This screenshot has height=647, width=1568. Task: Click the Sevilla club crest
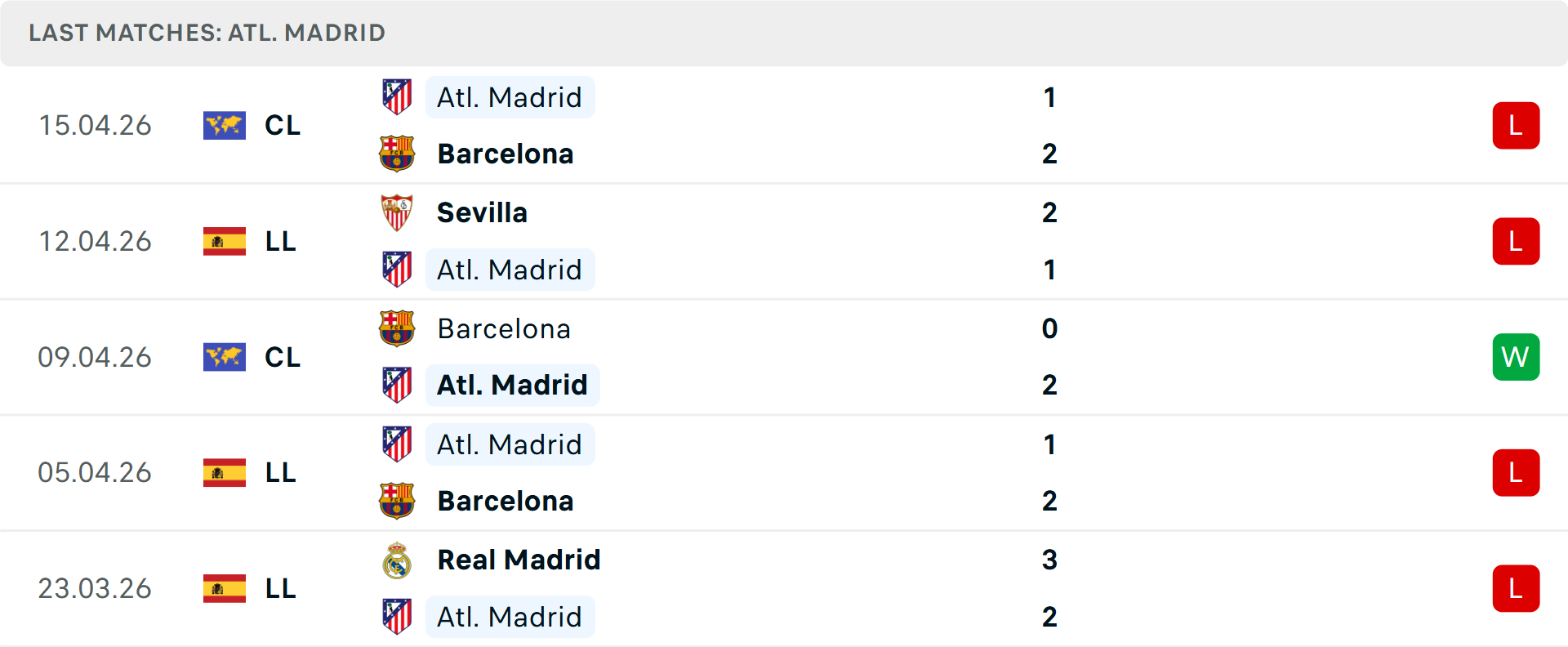[397, 212]
